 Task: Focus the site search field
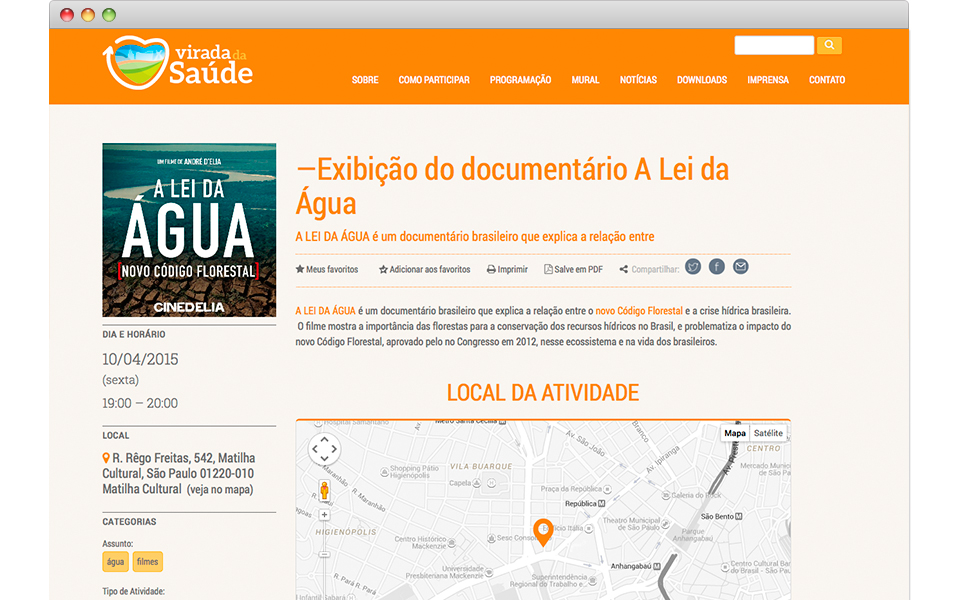click(x=774, y=45)
